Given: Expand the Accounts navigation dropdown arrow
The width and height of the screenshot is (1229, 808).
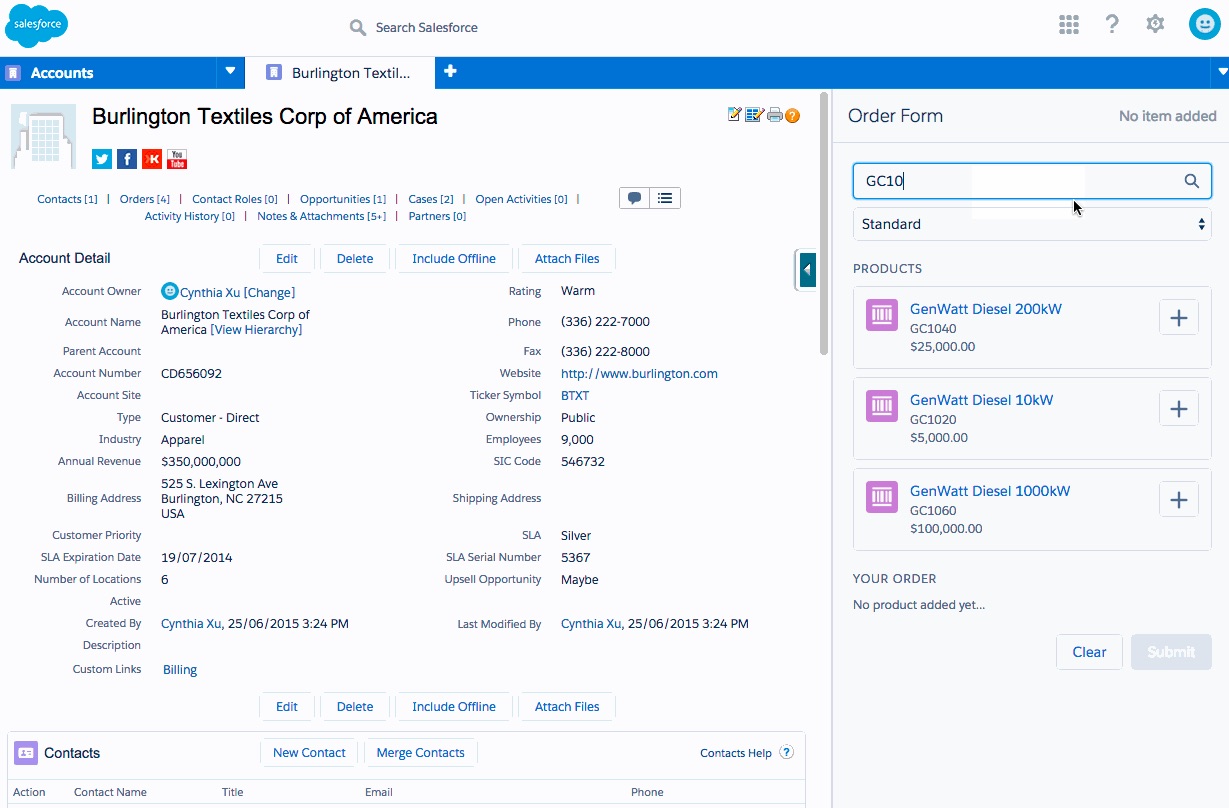Looking at the screenshot, I should 230,72.
